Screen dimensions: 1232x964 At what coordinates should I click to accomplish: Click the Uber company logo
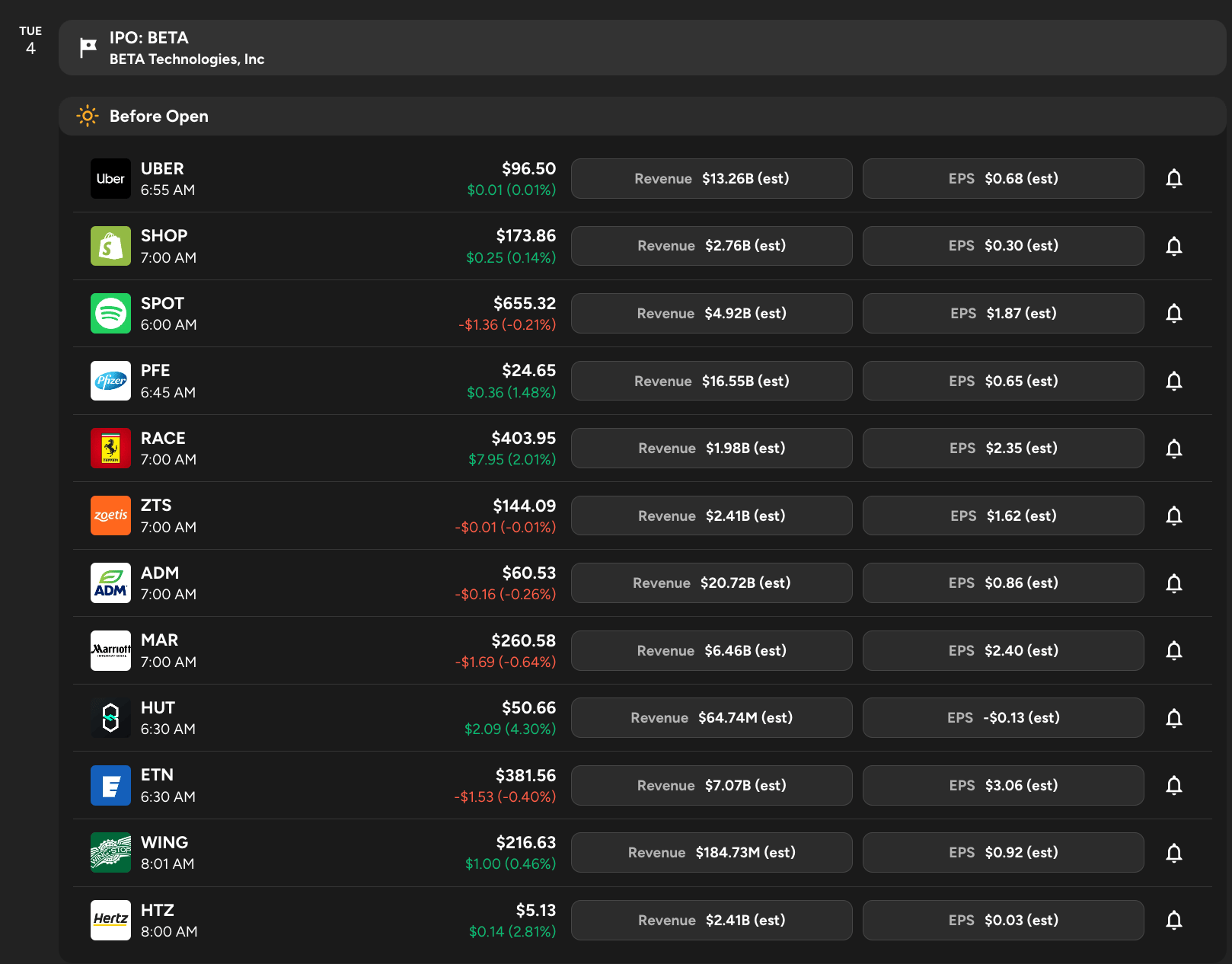110,179
